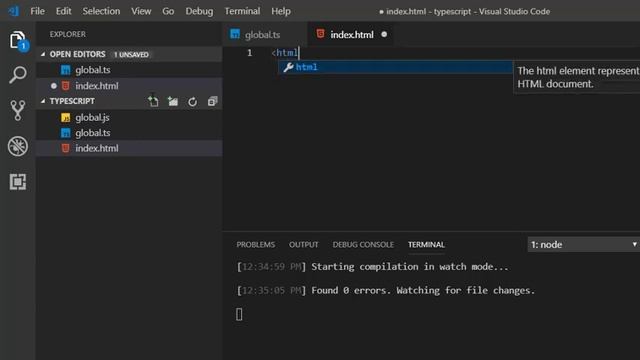Open the Selection menu
The width and height of the screenshot is (640, 360).
click(x=101, y=11)
